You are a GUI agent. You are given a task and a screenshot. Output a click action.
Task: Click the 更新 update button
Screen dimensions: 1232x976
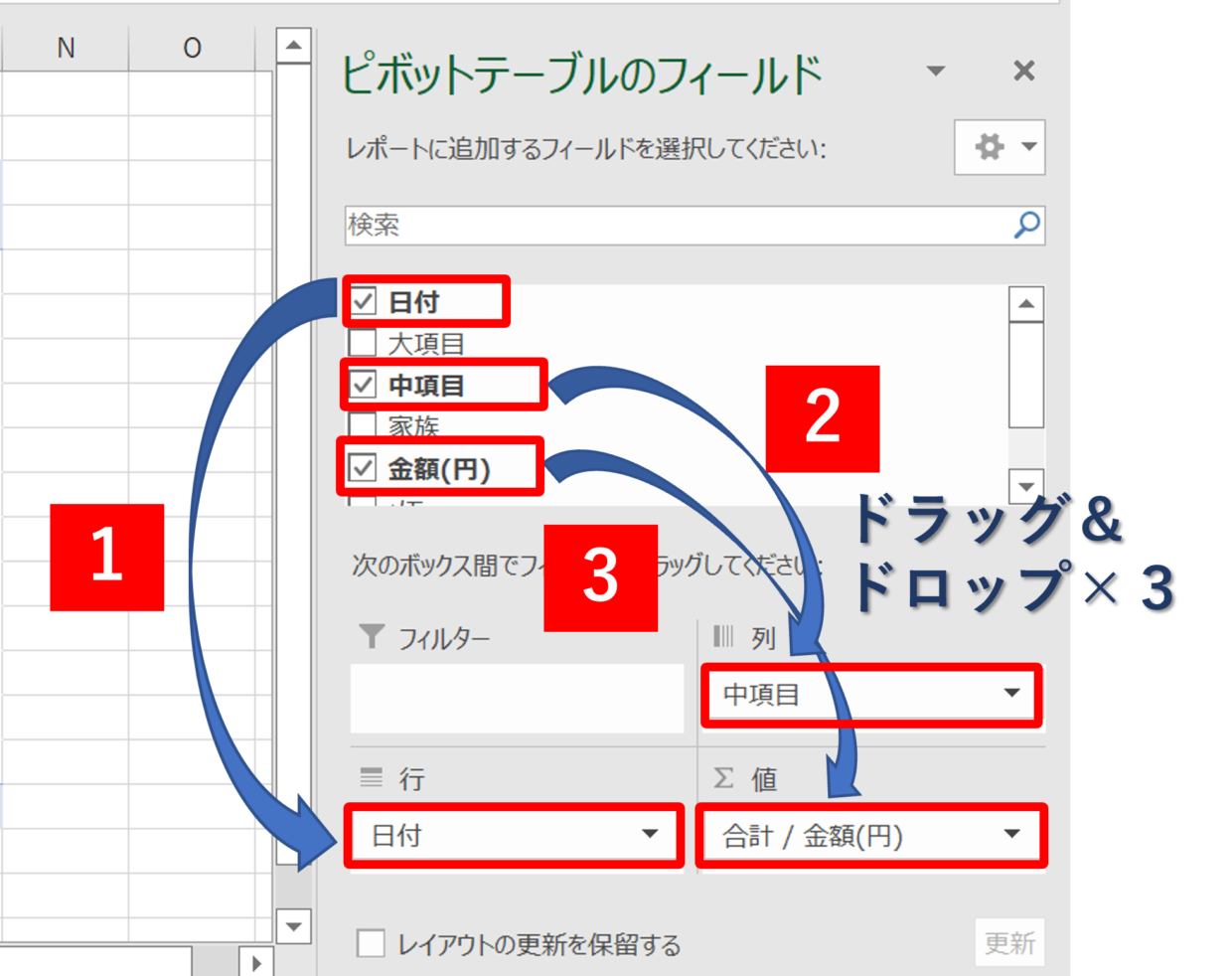(1008, 942)
